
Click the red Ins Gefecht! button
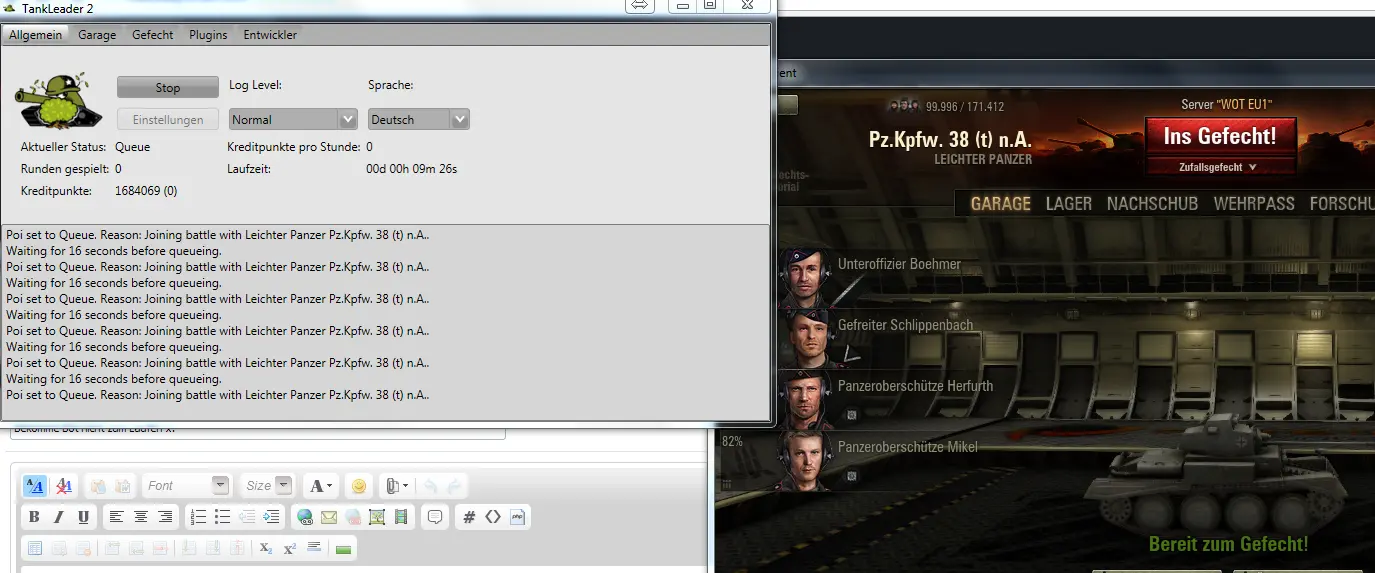[x=1219, y=136]
